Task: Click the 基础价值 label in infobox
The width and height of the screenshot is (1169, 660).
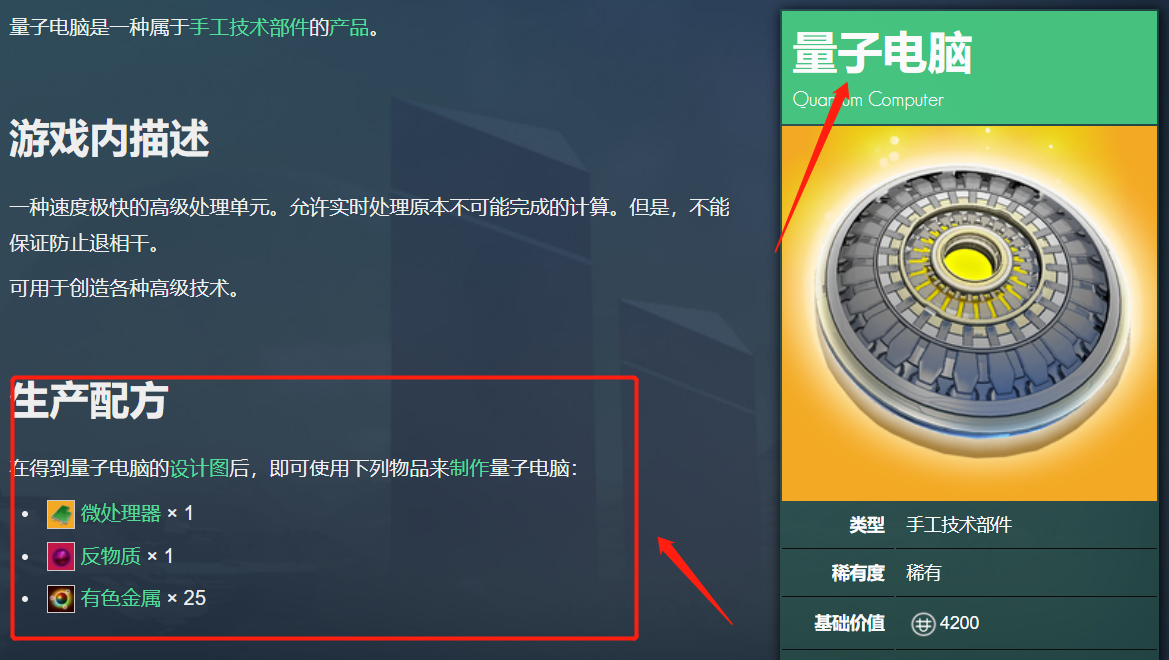Action: tap(849, 623)
